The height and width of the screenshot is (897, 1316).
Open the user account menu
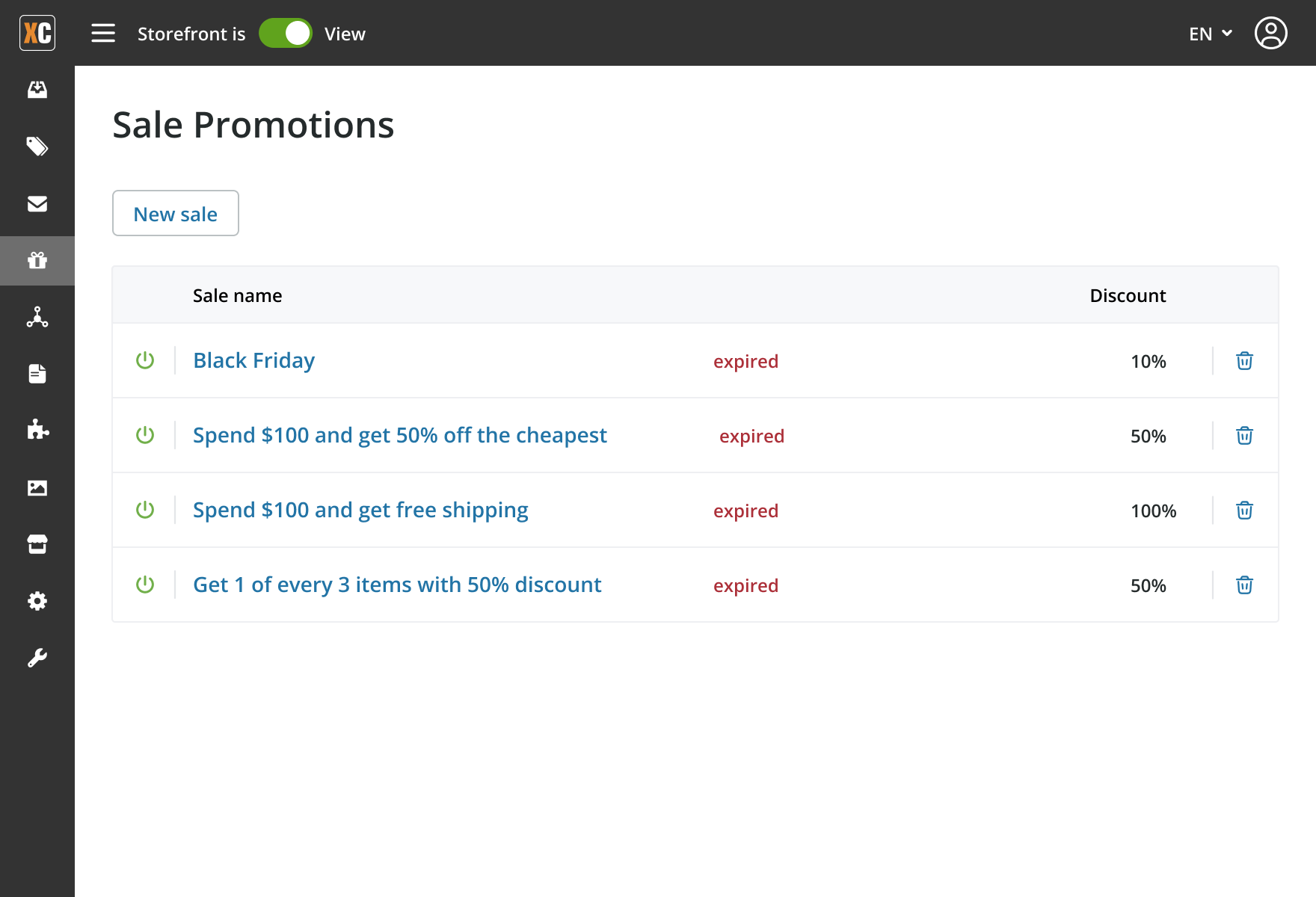click(1271, 33)
